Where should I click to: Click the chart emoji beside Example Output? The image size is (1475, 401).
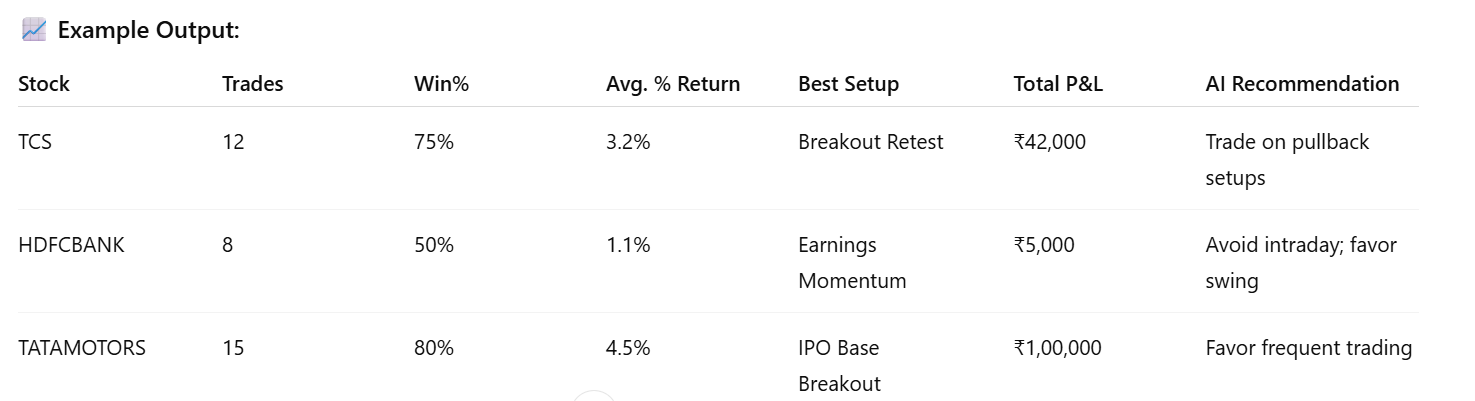(x=34, y=30)
